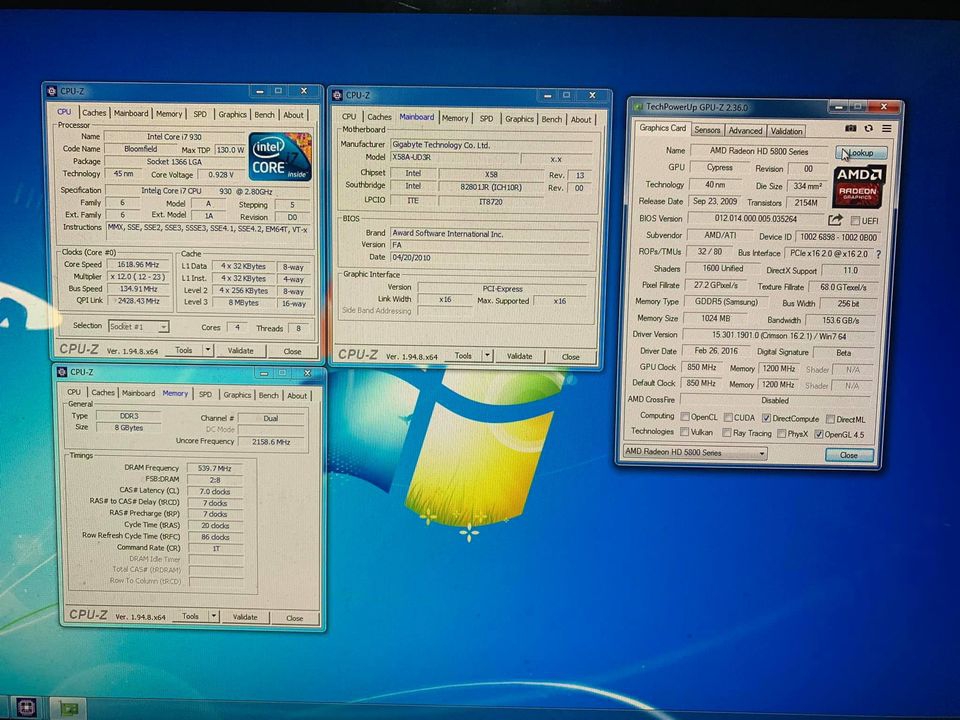Viewport: 960px width, 720px height.
Task: Click Close in CPU-Z Mainboard window
Action: coord(571,356)
